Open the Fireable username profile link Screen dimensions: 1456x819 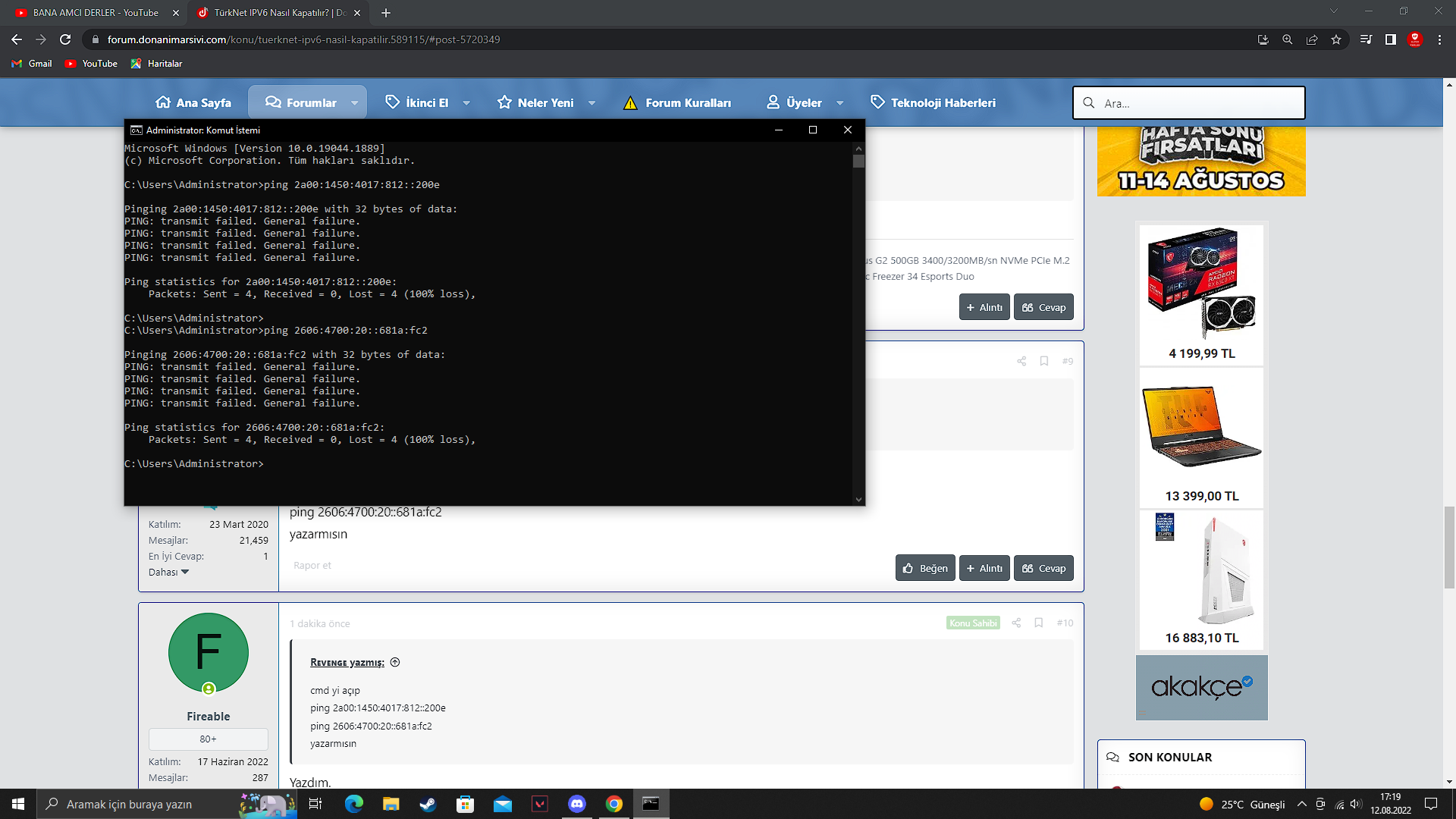point(209,717)
